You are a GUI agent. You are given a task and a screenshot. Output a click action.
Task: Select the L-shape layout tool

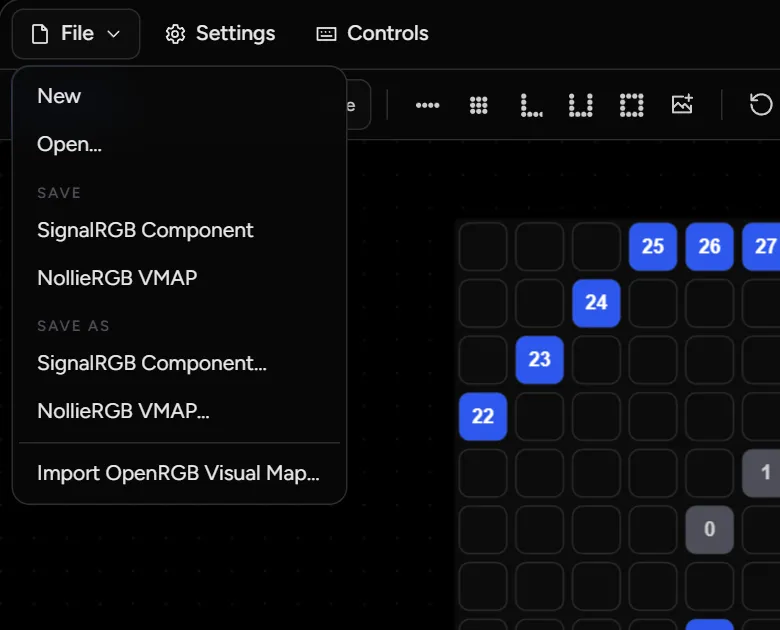point(531,105)
